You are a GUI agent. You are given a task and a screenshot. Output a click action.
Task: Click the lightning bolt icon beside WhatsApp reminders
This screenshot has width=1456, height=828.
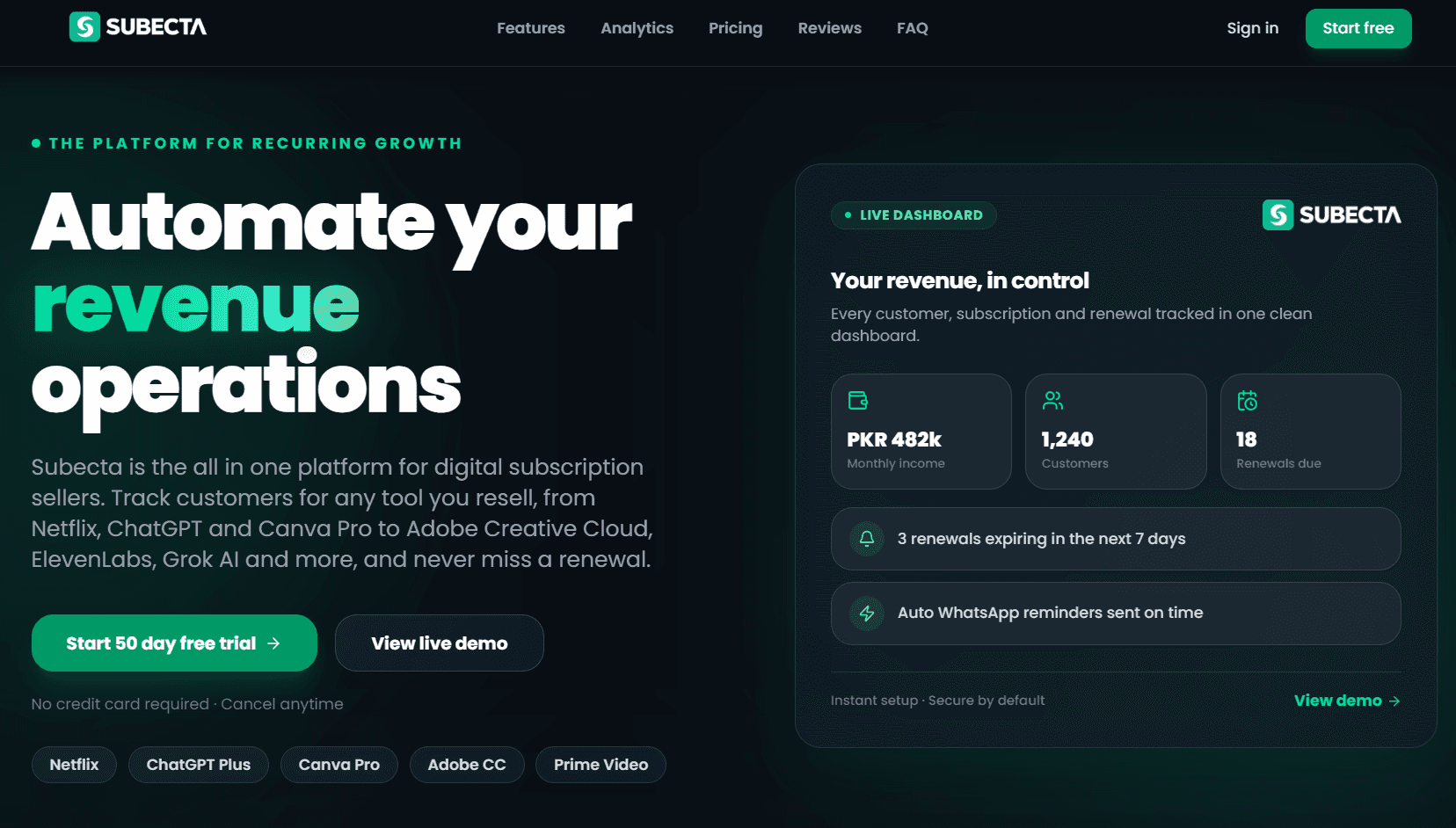(x=867, y=614)
